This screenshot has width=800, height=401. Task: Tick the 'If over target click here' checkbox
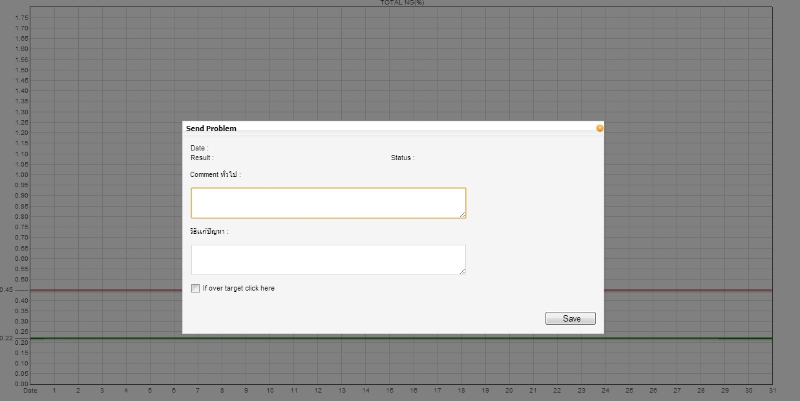(195, 288)
